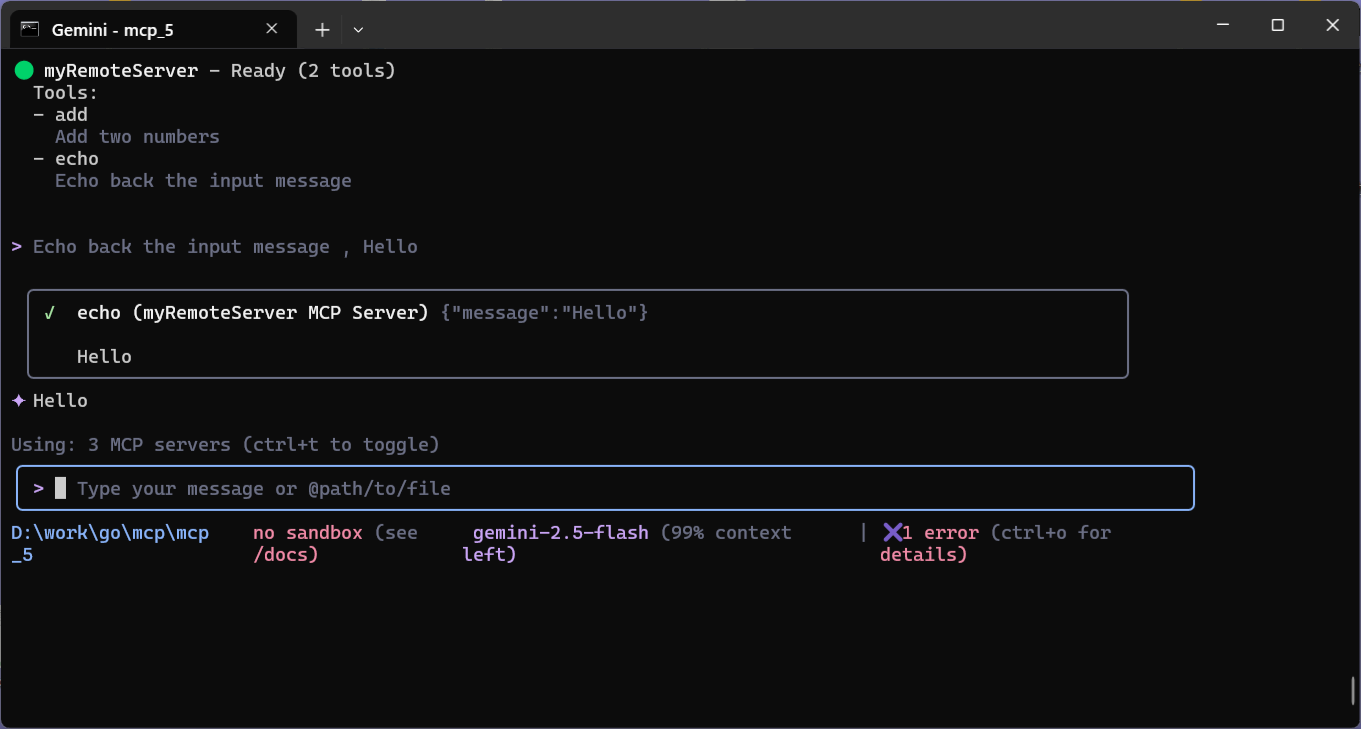Close the Gemini - mcp_5 tab
The width and height of the screenshot is (1361, 729).
[x=272, y=29]
